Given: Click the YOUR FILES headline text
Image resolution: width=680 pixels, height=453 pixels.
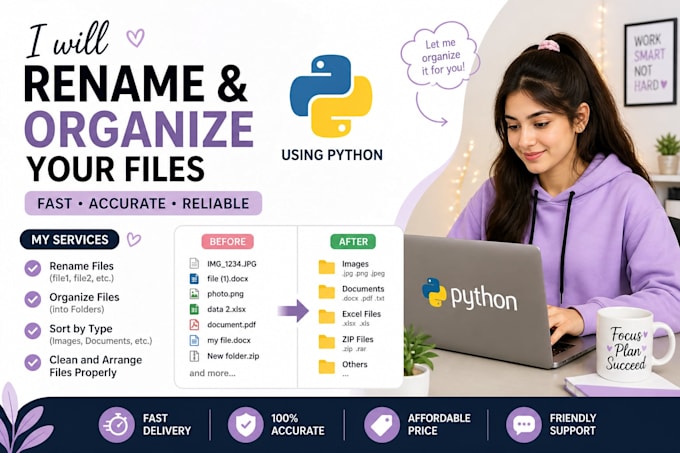Looking at the screenshot, I should click(x=115, y=169).
